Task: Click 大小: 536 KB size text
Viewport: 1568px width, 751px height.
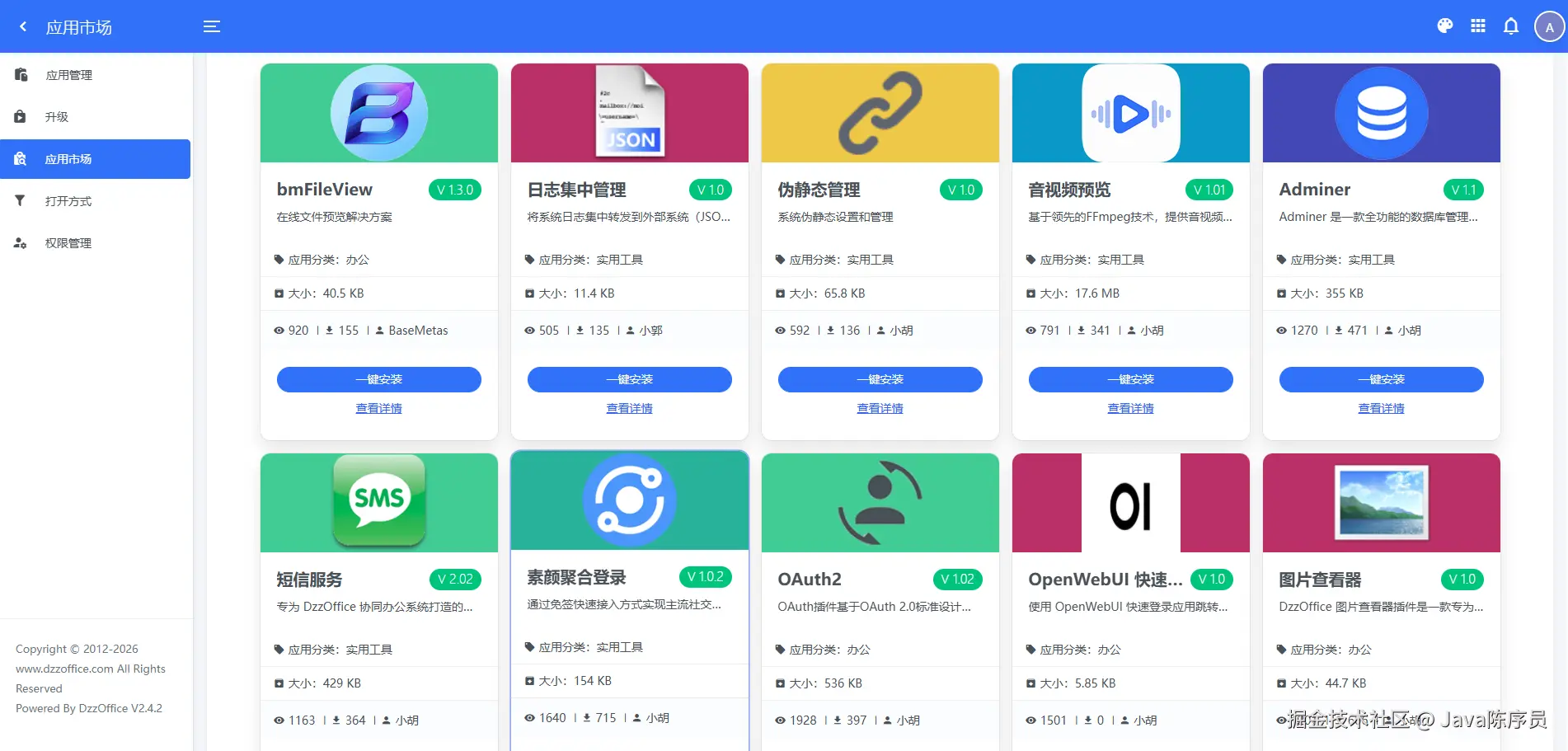Action: 825,683
